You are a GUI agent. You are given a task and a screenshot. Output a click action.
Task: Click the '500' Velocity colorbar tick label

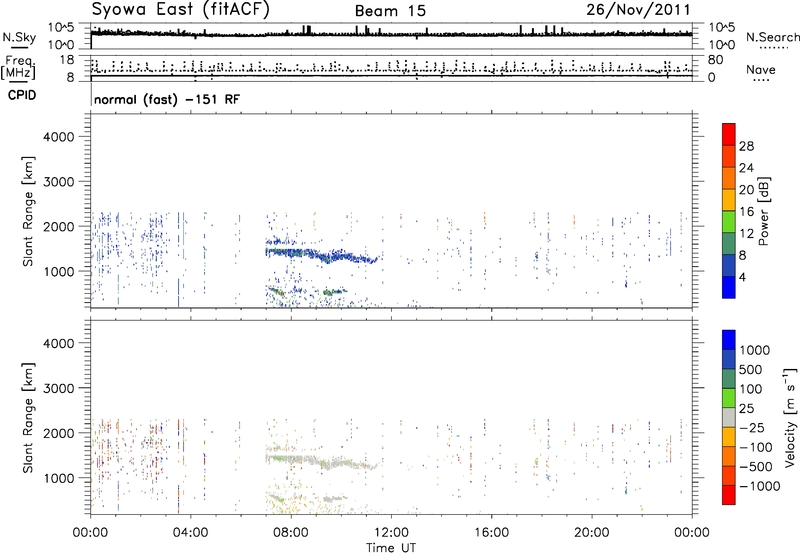tap(751, 369)
